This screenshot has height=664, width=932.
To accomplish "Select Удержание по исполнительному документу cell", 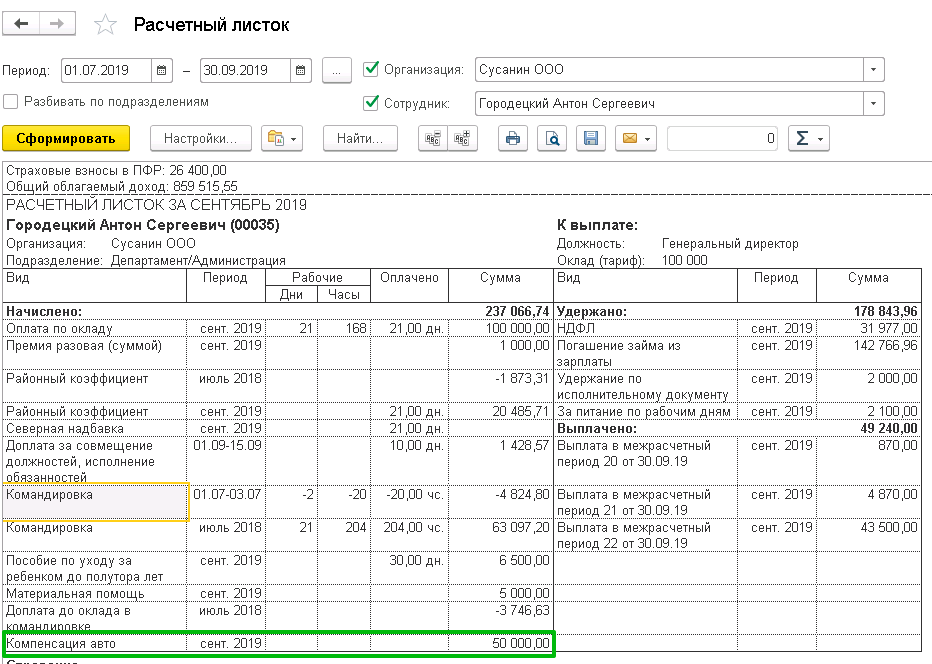I will click(646, 386).
